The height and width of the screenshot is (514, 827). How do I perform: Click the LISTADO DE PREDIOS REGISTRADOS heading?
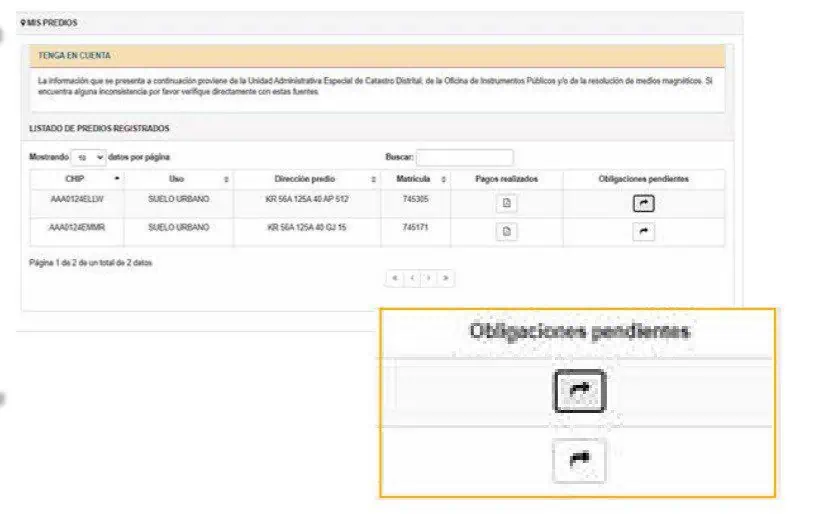(99, 129)
